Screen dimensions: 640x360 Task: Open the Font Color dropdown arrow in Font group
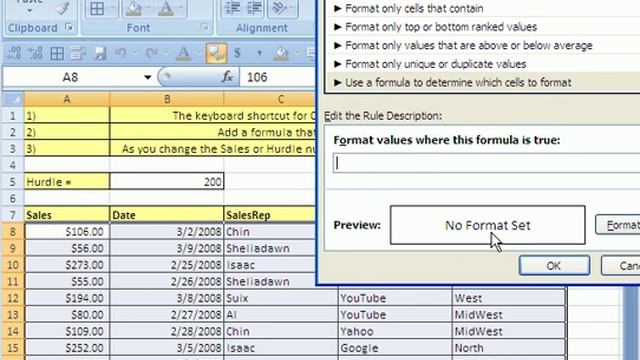181,9
